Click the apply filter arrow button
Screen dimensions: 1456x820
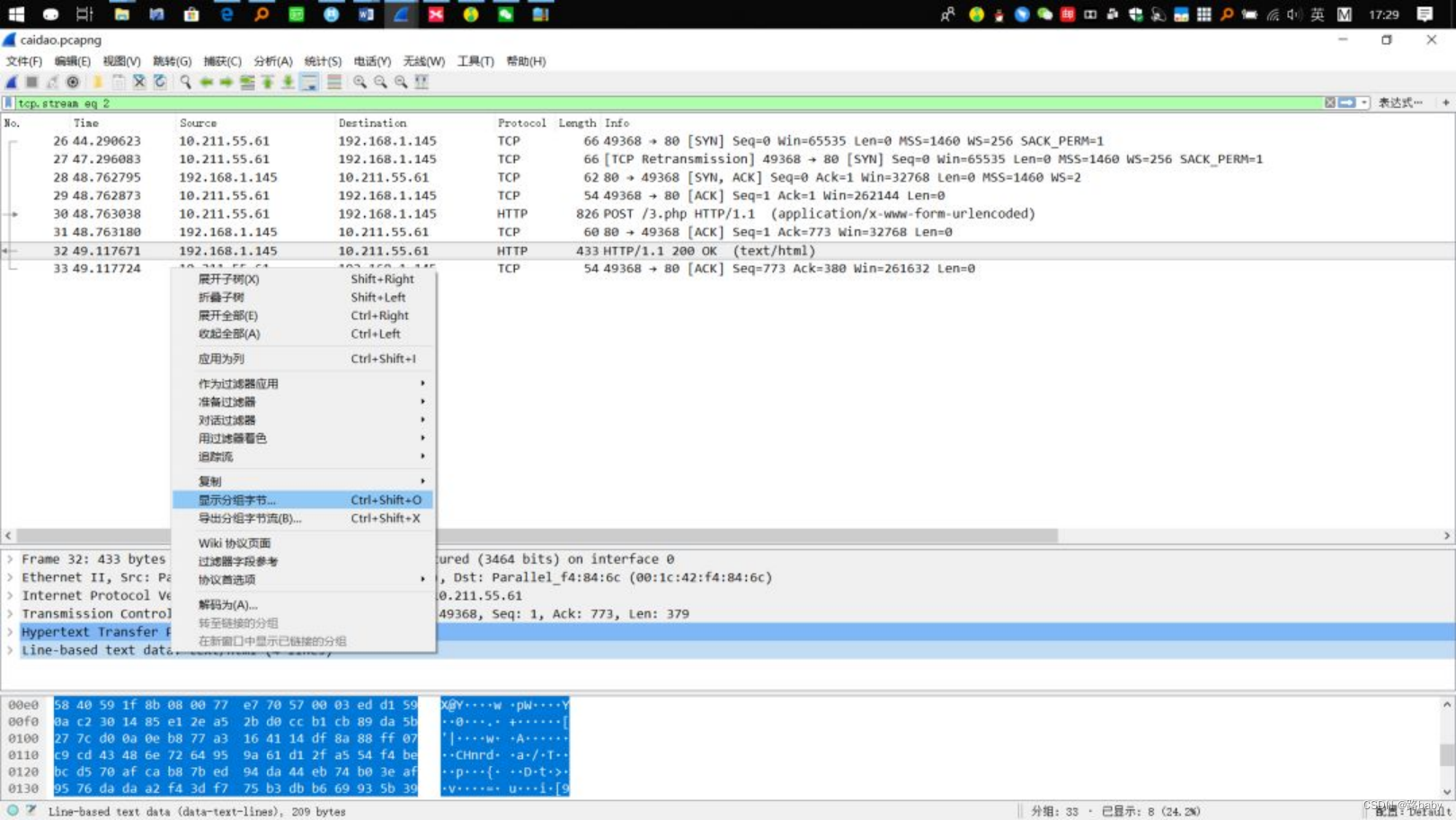tap(1346, 103)
